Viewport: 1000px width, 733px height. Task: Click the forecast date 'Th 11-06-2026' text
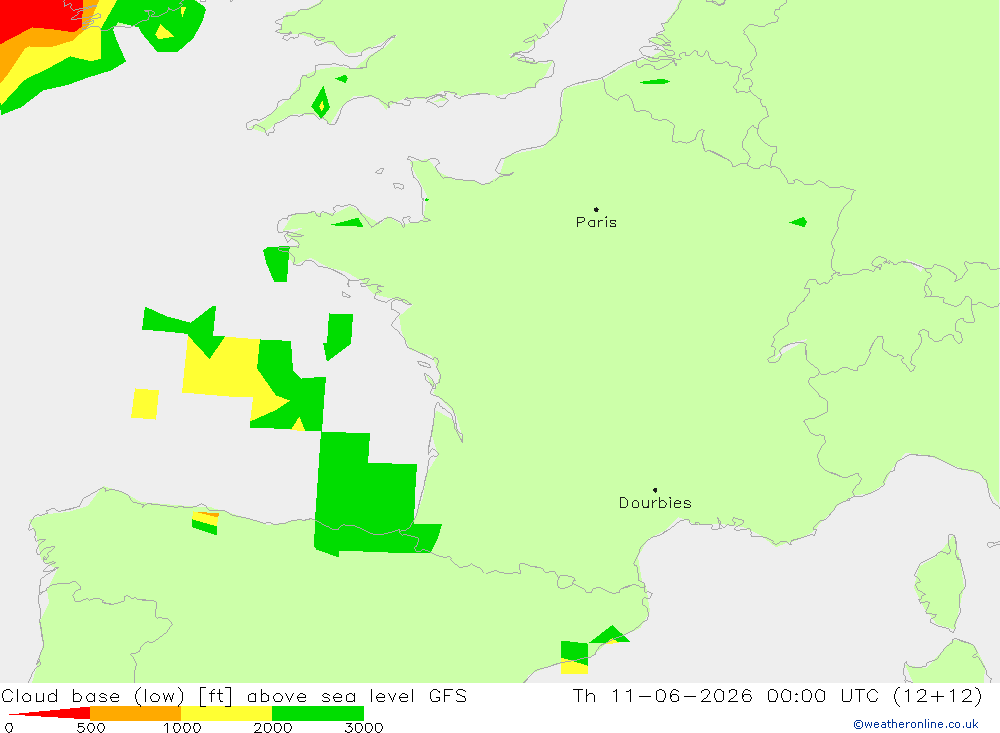(x=663, y=695)
